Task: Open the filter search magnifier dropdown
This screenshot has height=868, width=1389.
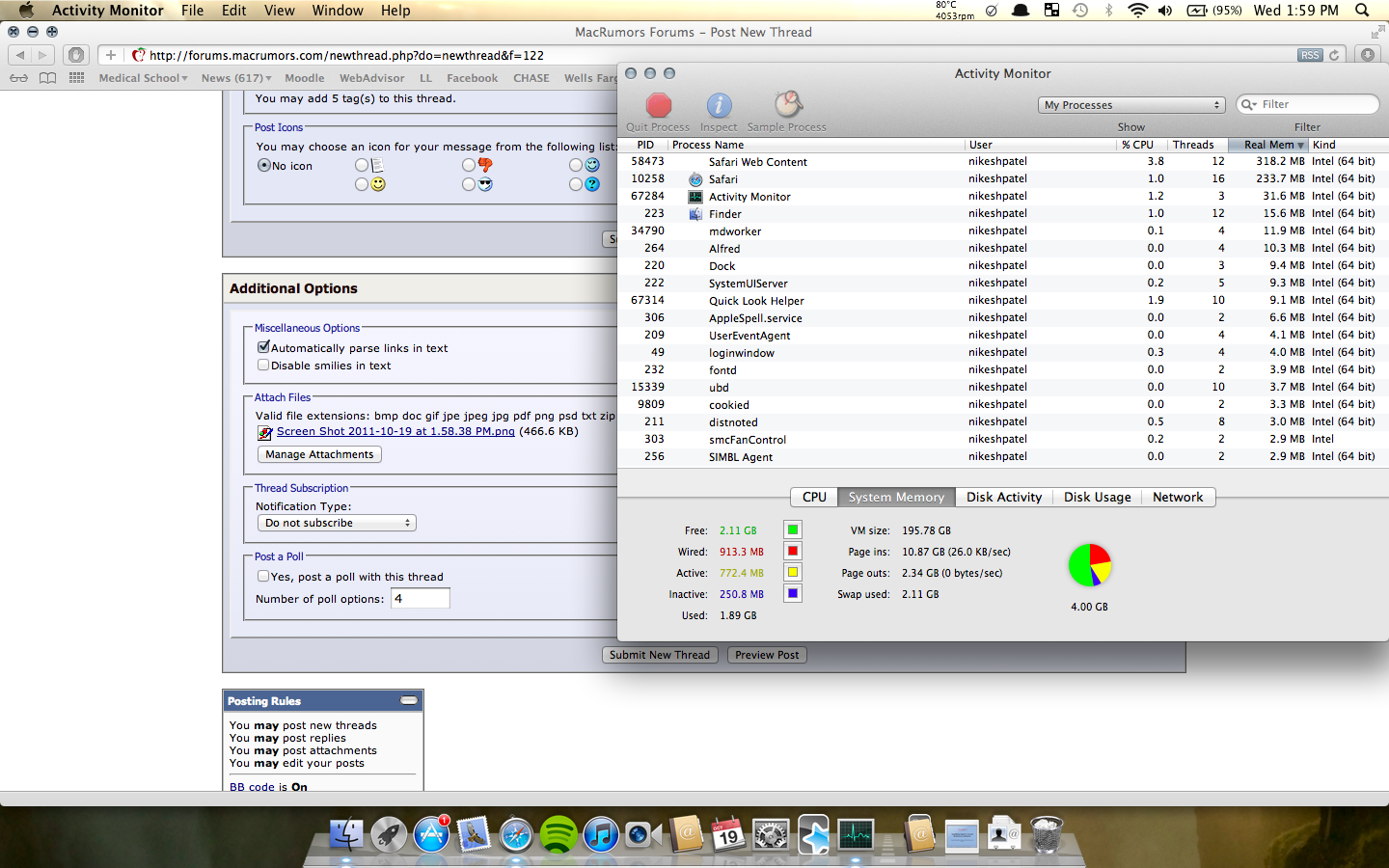Action: [1249, 104]
